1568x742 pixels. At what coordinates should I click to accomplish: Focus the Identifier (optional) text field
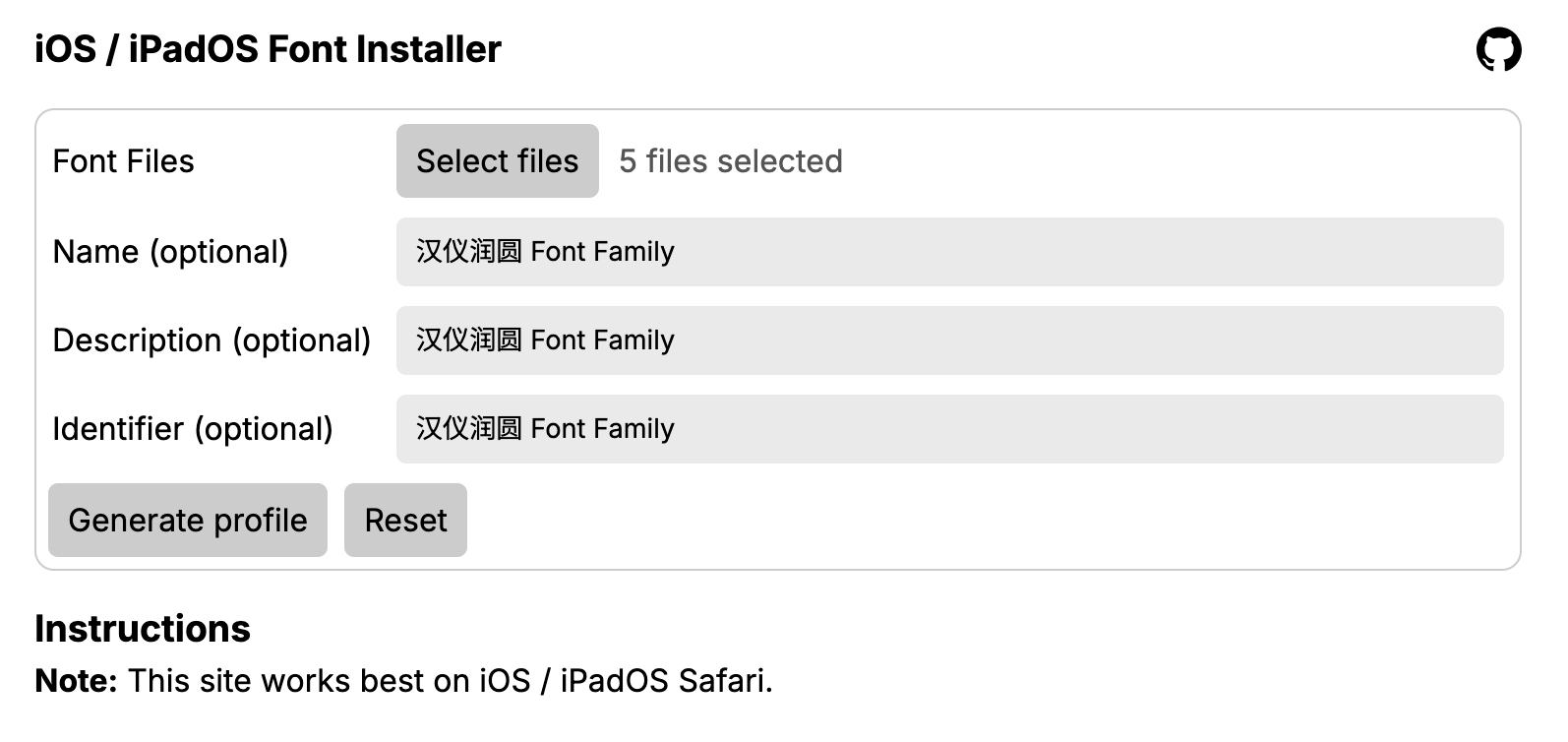click(x=949, y=429)
